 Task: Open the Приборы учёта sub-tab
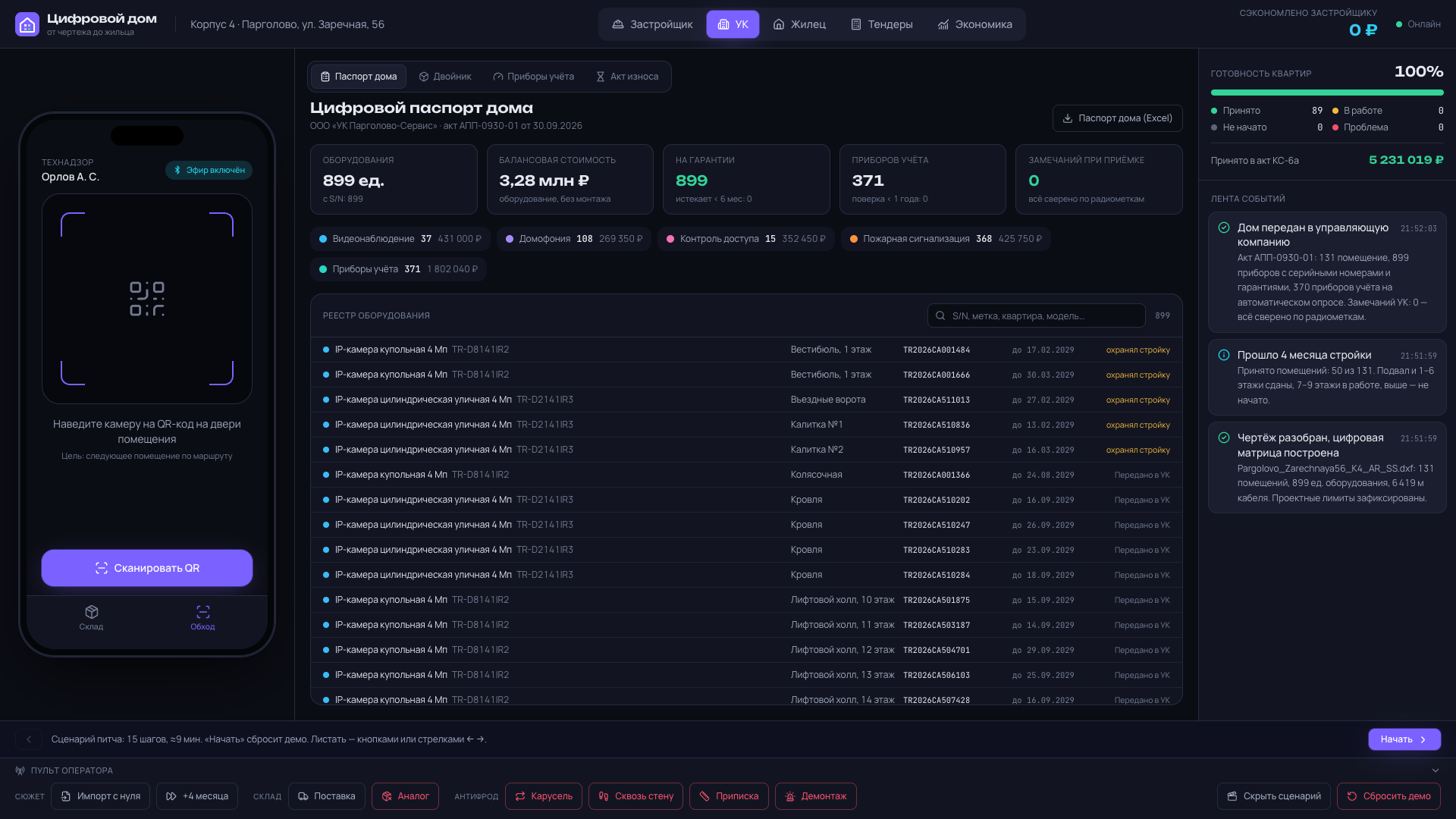coord(533,77)
